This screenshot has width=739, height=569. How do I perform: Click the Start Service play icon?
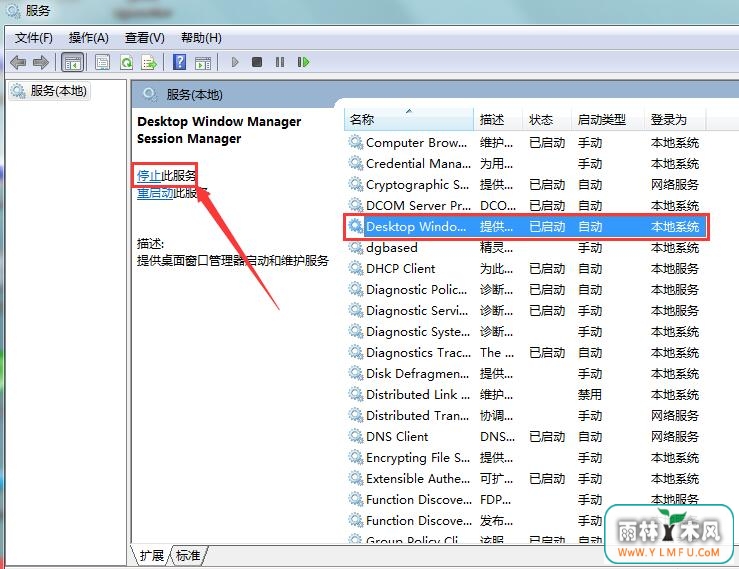coord(235,62)
